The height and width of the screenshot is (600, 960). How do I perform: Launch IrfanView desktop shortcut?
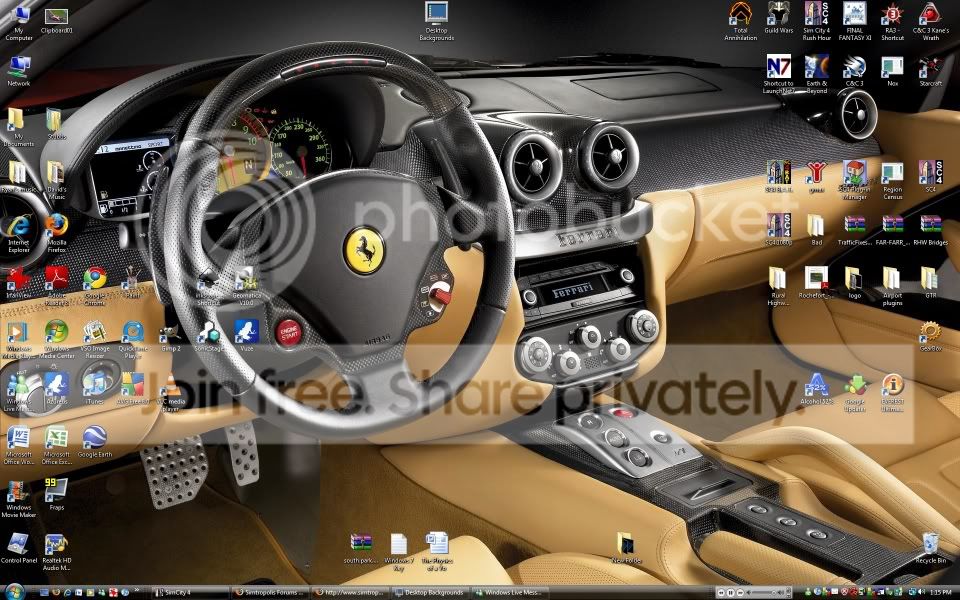(19, 283)
